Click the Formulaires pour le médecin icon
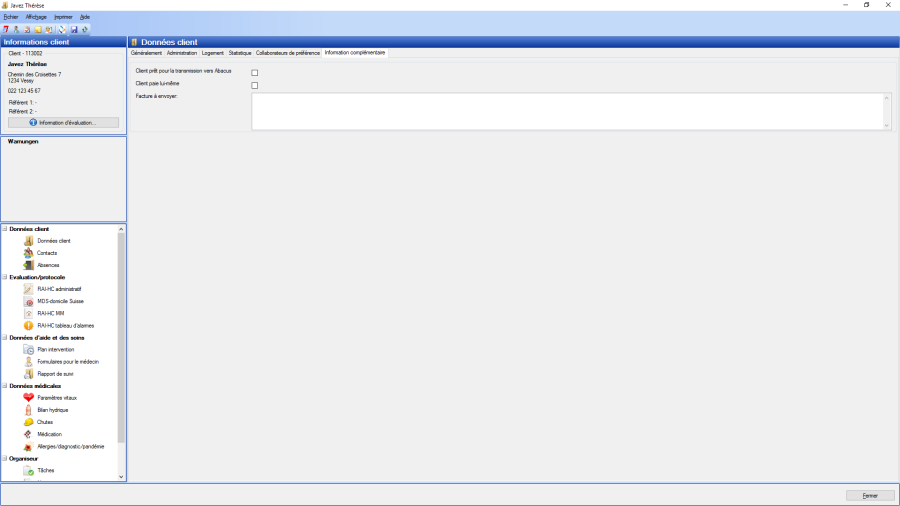 pos(28,361)
